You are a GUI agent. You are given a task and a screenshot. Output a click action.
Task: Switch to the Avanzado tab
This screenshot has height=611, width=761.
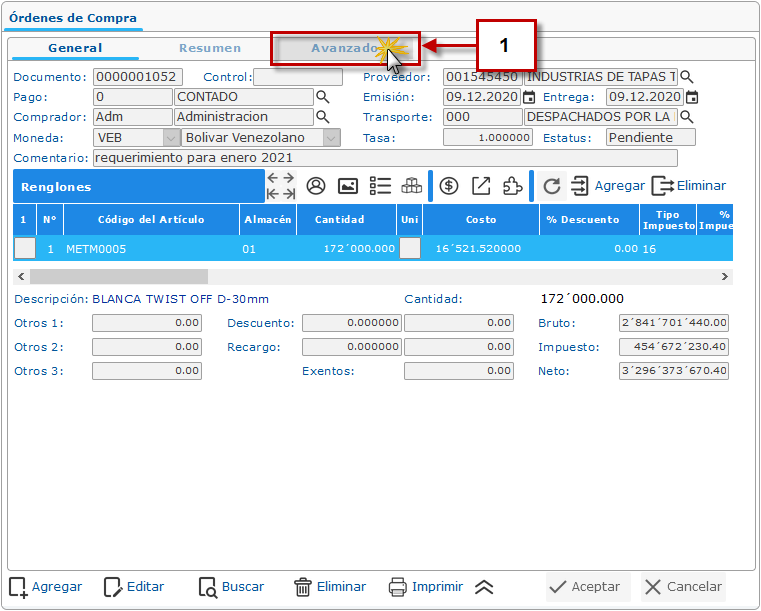tap(344, 48)
